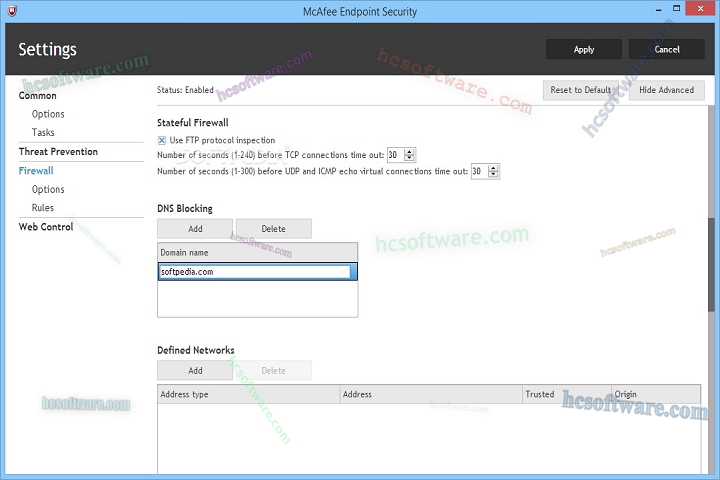Sort by Origin column header
This screenshot has height=480, width=720.
click(656, 395)
